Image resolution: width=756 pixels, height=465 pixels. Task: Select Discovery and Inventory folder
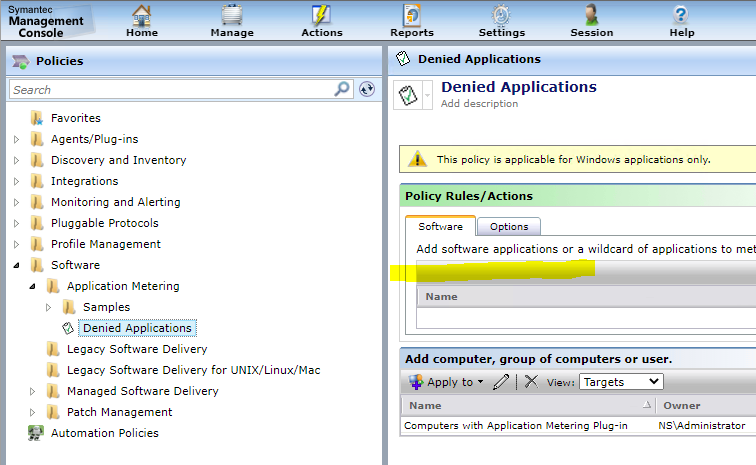(119, 160)
